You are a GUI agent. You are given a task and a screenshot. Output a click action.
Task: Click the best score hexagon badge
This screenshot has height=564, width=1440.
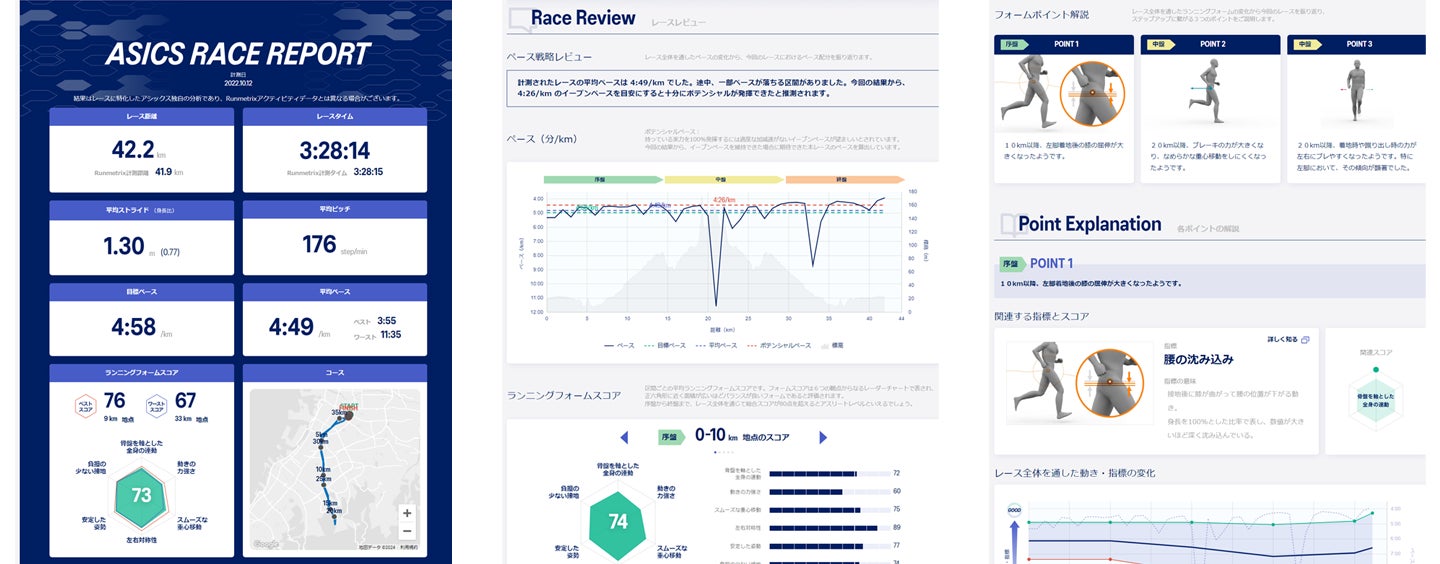pos(85,406)
